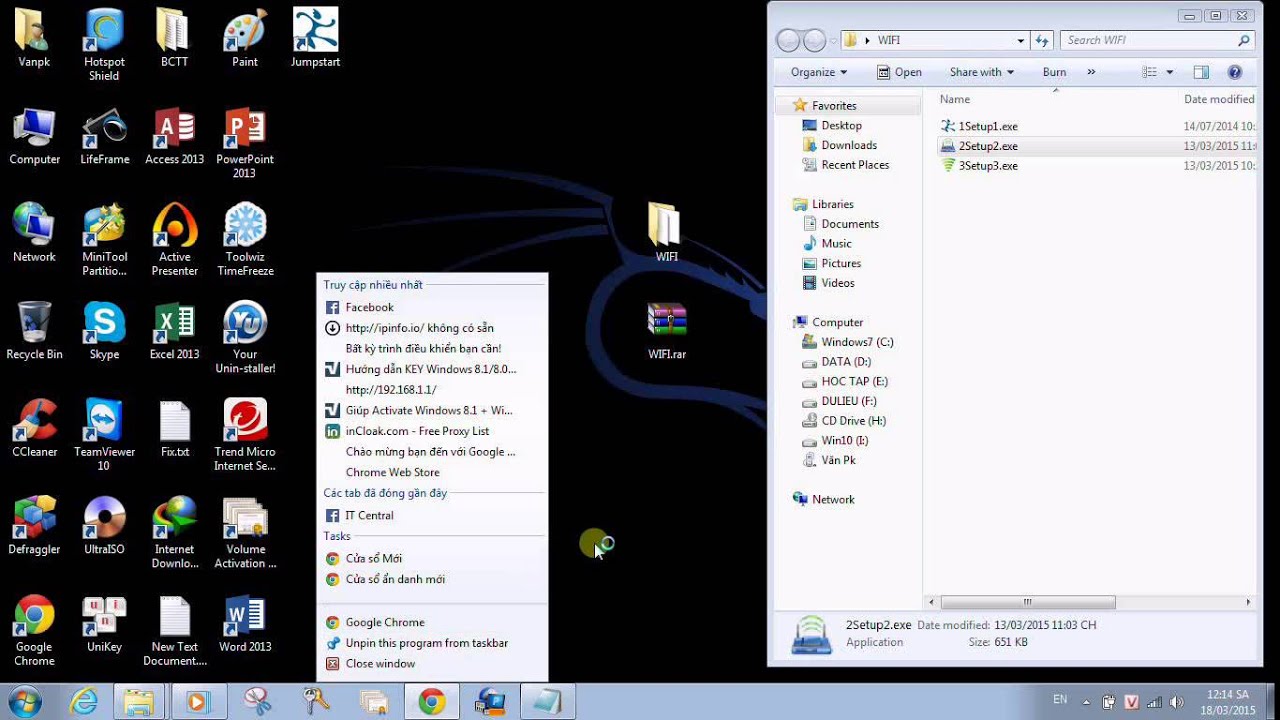
Task: Select Internet Download Manager icon
Action: [x=174, y=533]
